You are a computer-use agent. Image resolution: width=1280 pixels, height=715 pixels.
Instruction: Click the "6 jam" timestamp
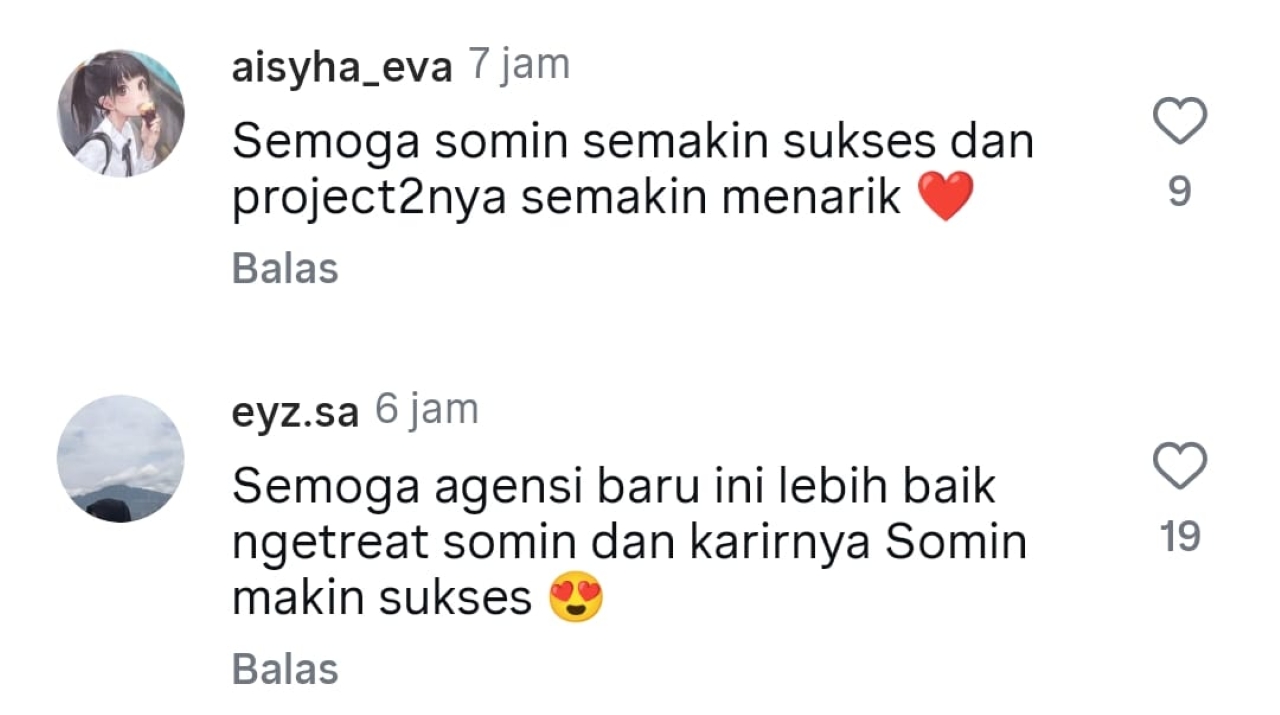coord(427,410)
